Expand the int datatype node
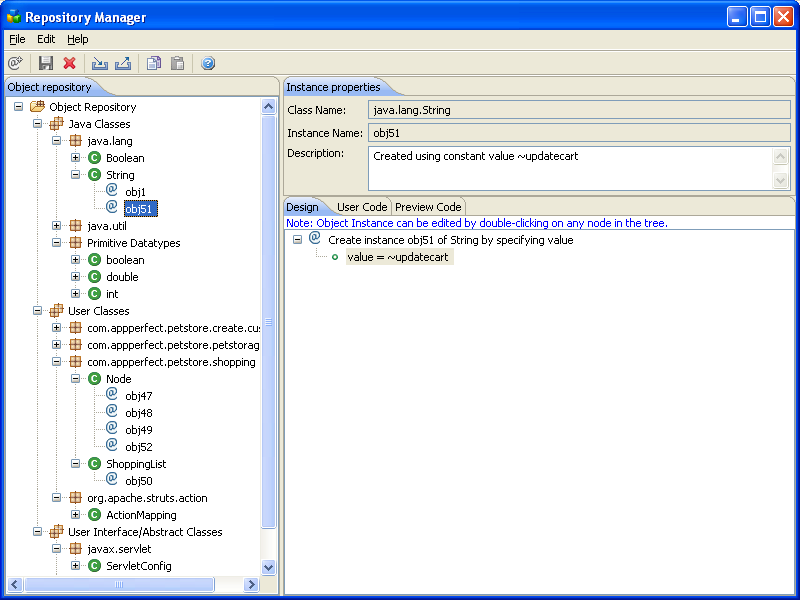Screen dimensions: 800x600 [x=76, y=294]
